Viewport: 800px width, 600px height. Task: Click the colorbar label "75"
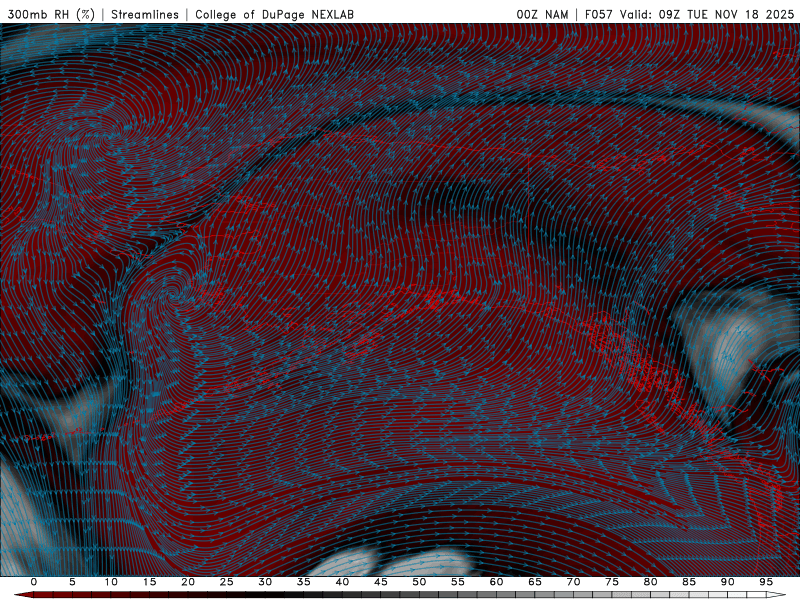click(612, 582)
